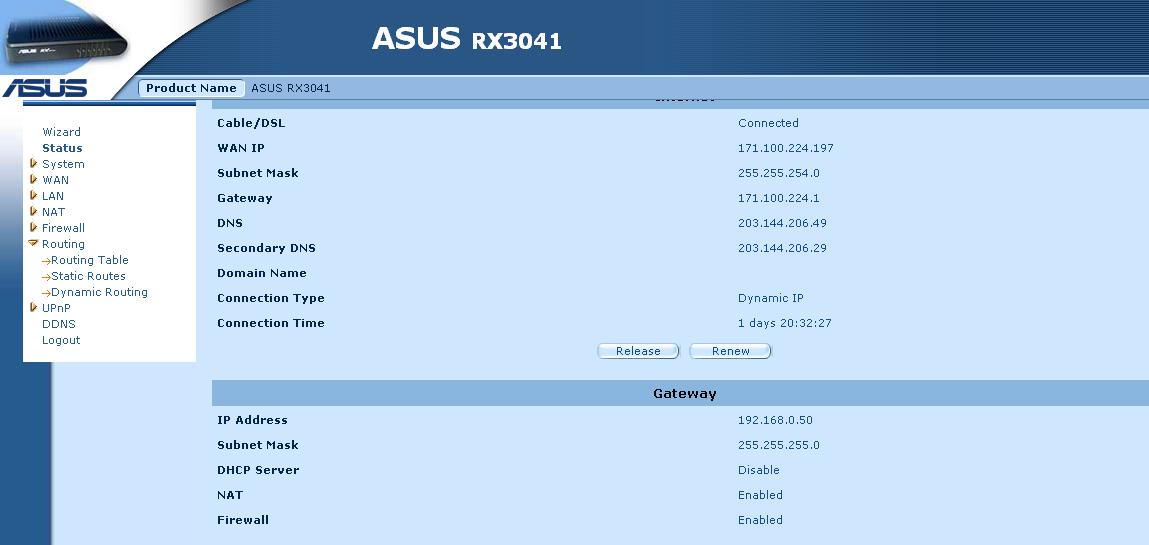Open the Routing menu item
The height and width of the screenshot is (545, 1149).
tap(63, 244)
